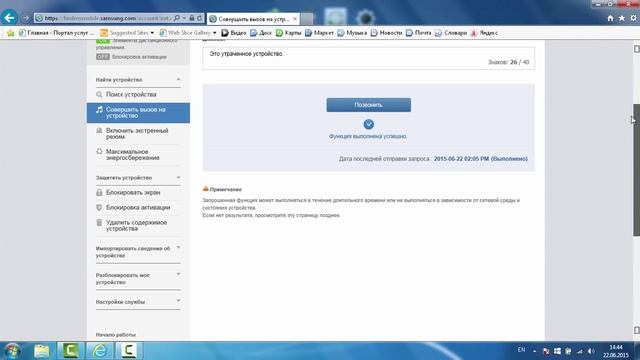Open a new blank browser tab
The image size is (640, 360).
pos(308,19)
